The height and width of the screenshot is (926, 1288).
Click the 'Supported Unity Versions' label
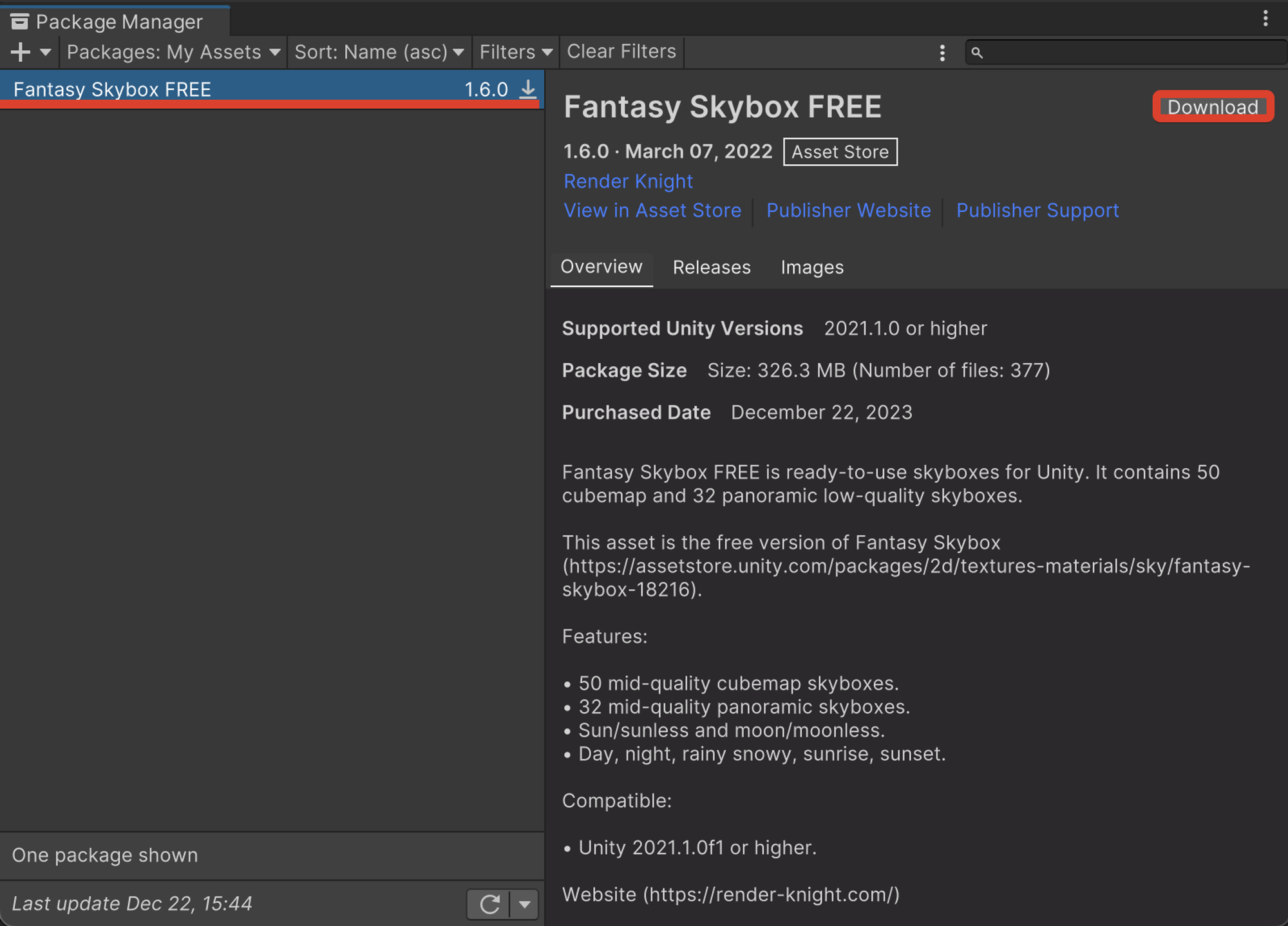[x=683, y=328]
